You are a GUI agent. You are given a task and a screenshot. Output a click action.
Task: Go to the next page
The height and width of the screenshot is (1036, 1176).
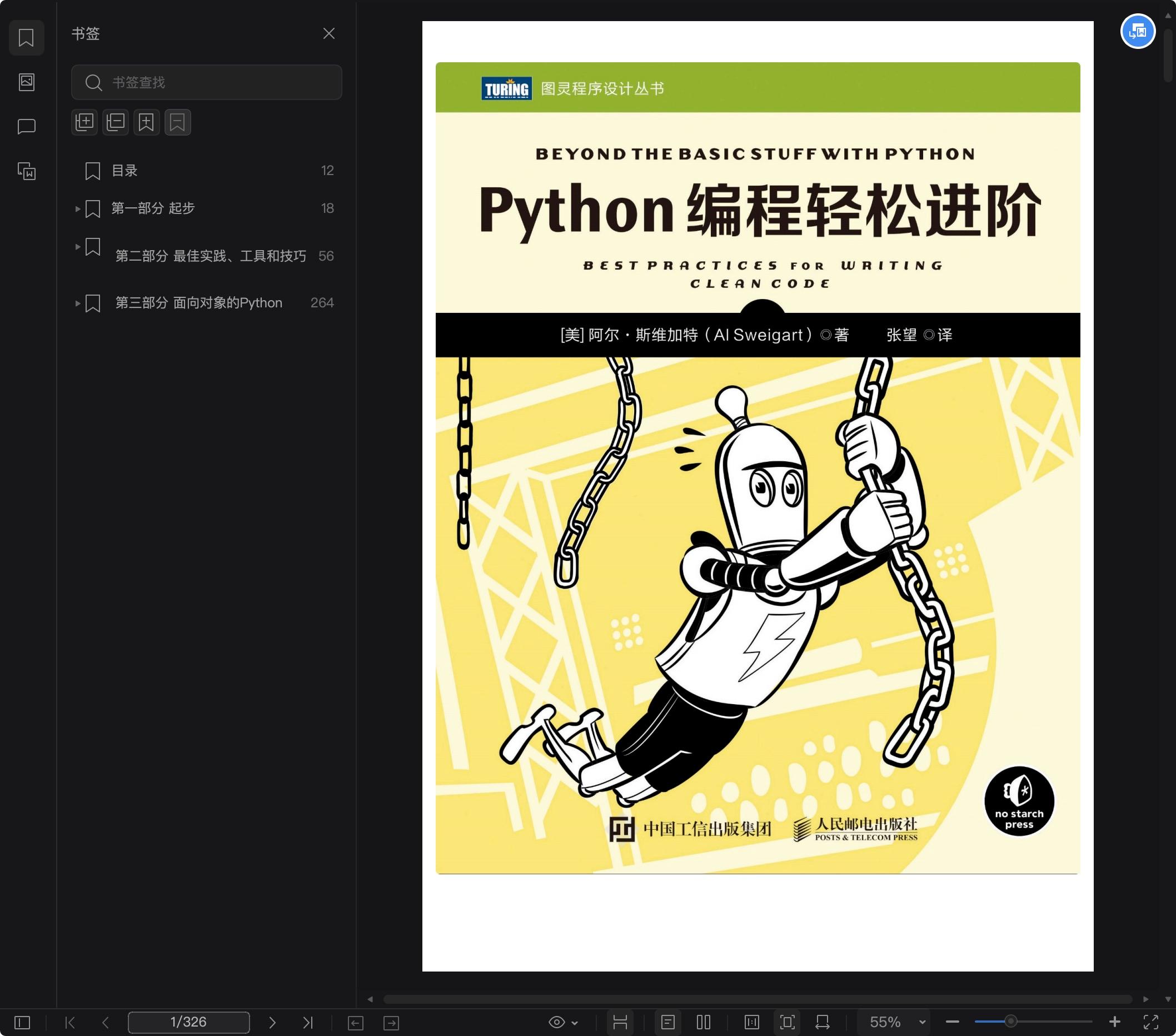point(272,1022)
